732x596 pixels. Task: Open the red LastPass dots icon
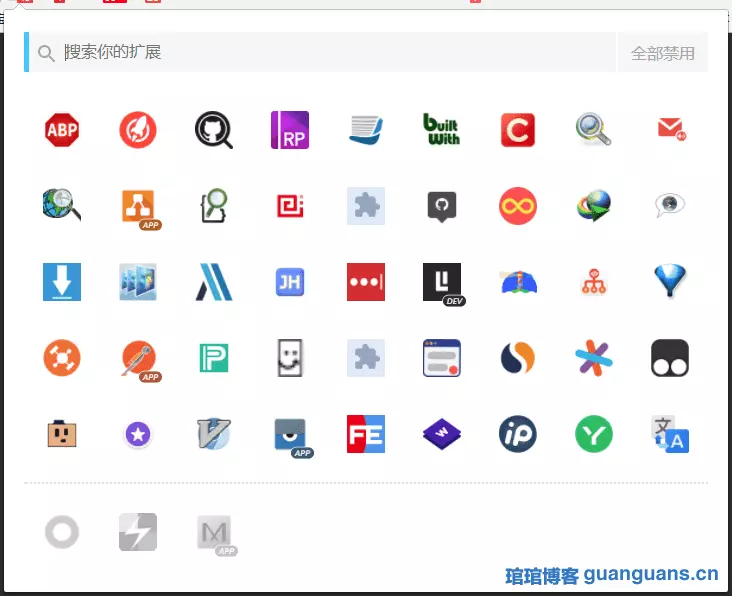pyautogui.click(x=366, y=282)
